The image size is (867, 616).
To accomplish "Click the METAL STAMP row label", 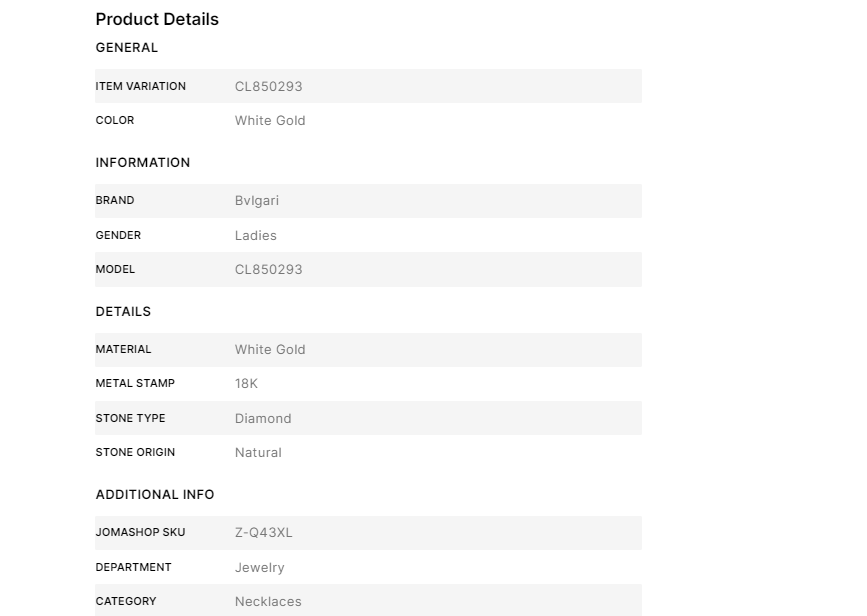I will point(135,384).
